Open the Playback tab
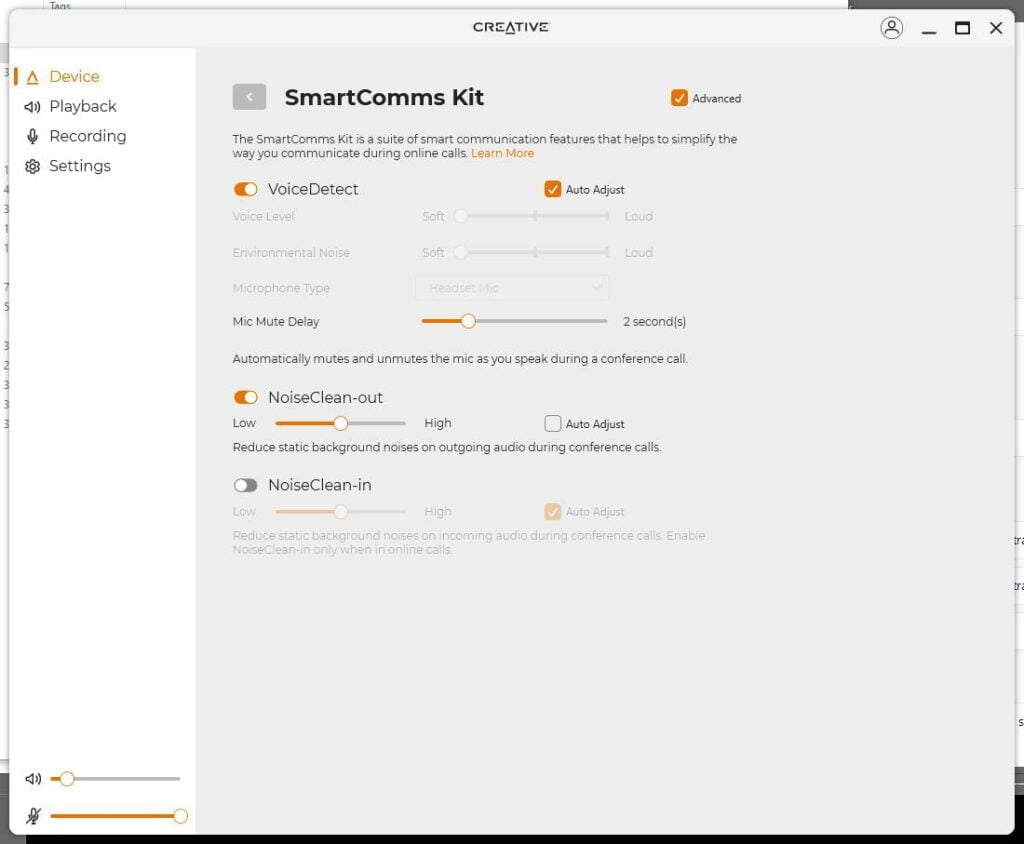This screenshot has height=844, width=1024. [83, 107]
